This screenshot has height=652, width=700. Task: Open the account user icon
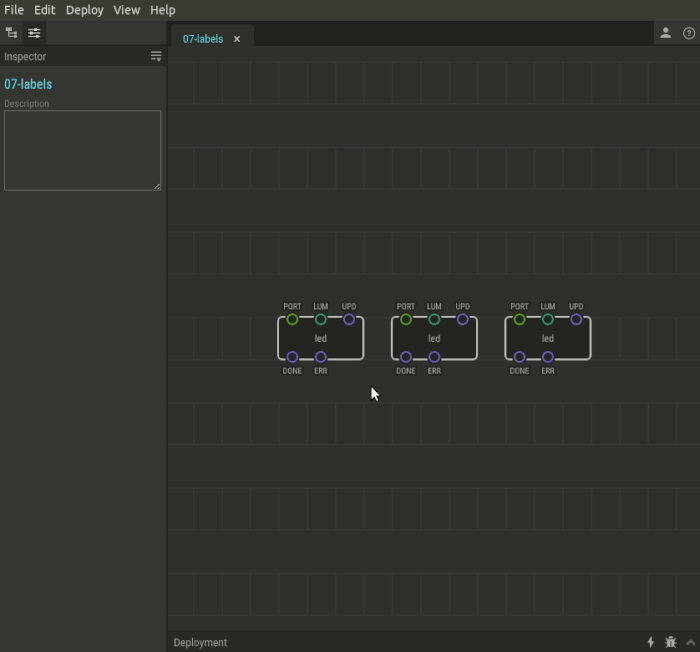tap(665, 33)
